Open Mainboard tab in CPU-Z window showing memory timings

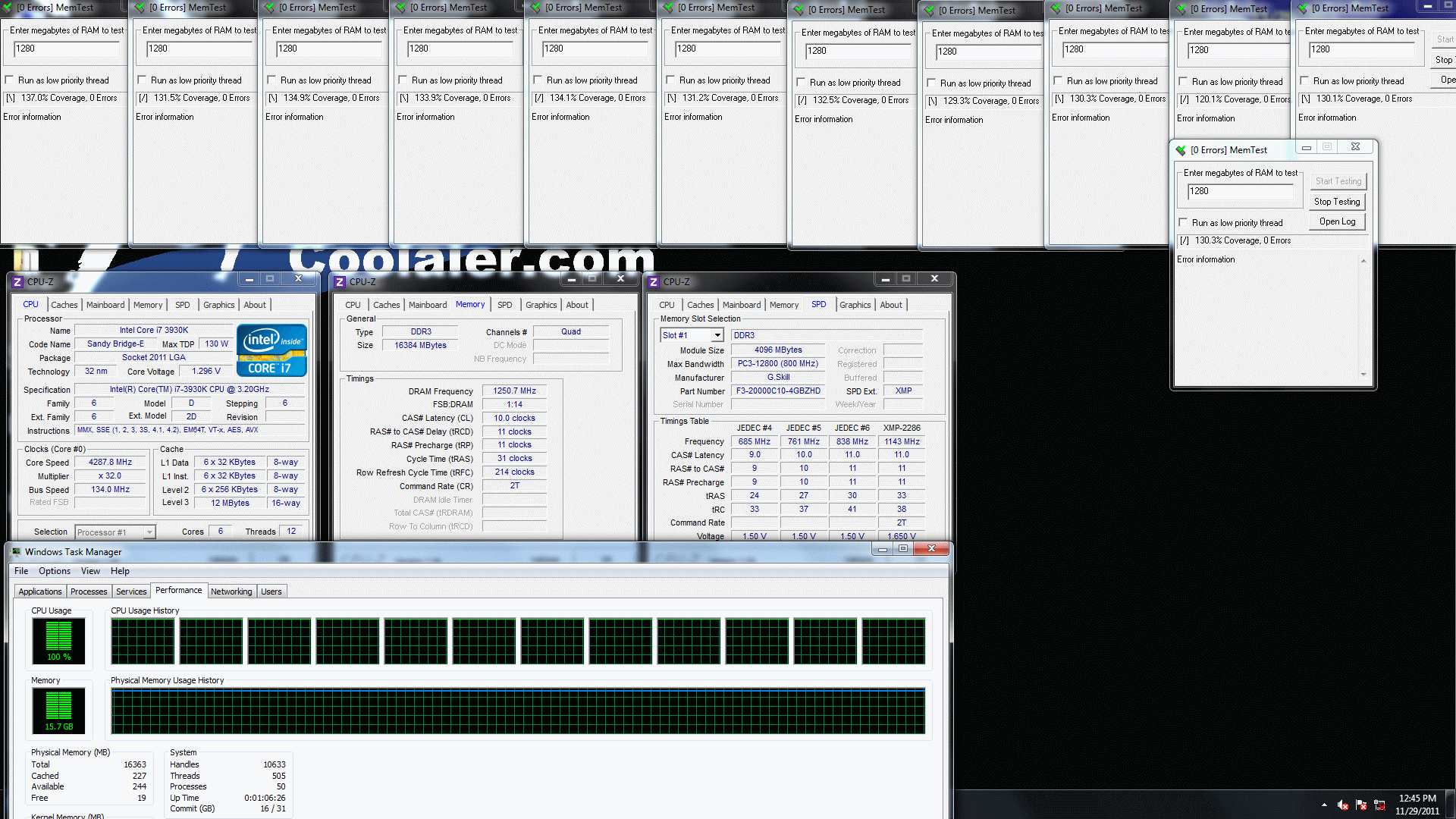[428, 305]
